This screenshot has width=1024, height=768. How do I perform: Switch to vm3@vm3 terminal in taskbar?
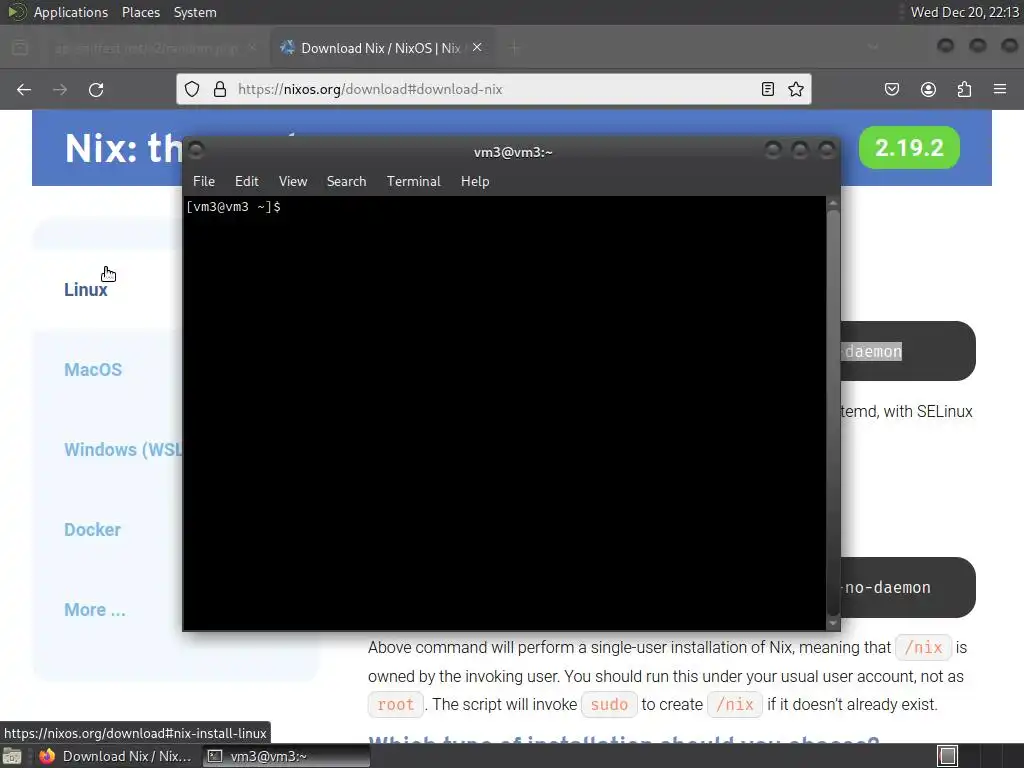pyautogui.click(x=286, y=756)
